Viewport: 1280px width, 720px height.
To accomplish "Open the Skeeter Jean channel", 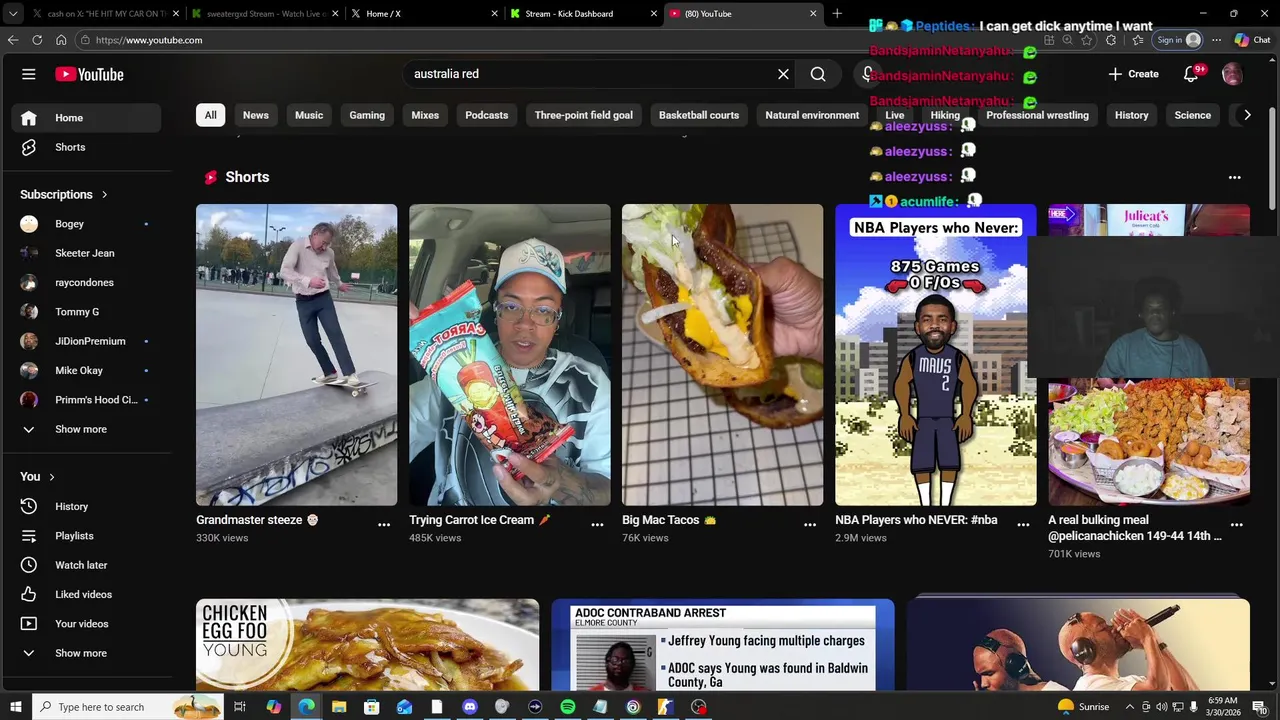I will click(86, 253).
